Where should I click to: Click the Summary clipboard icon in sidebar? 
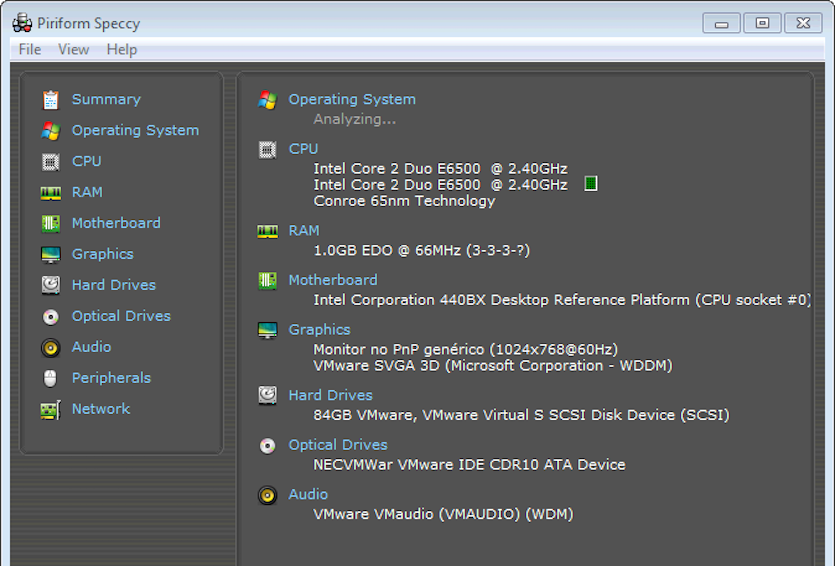51,100
